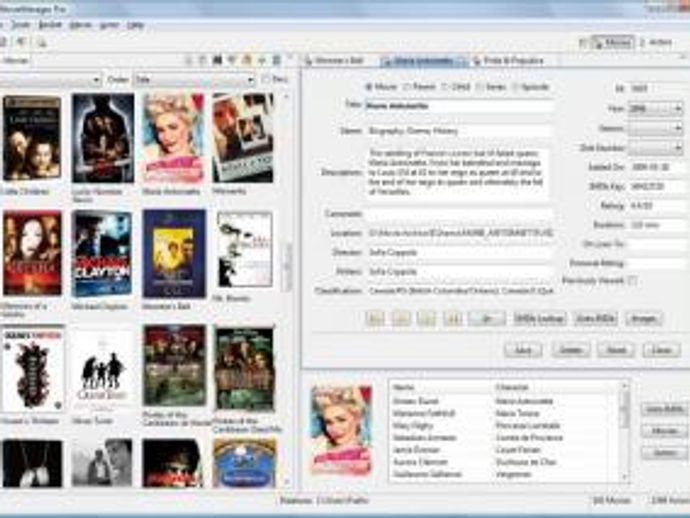The image size is (690, 518).
Task: Select the Michael Clayton movie cover
Action: click(x=102, y=253)
